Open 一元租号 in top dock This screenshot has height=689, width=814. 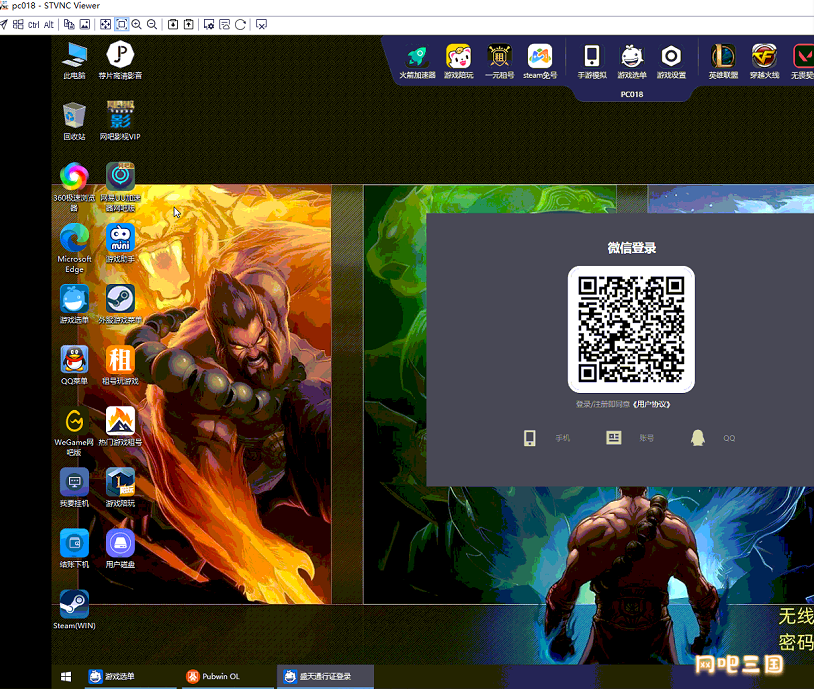click(499, 62)
